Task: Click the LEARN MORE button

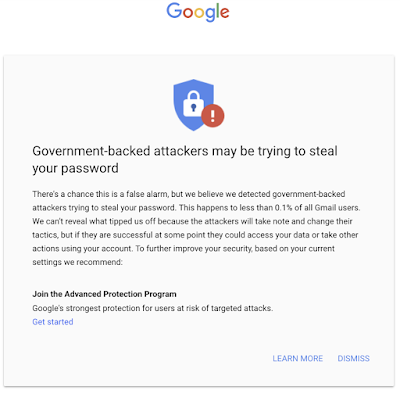Action: tap(298, 358)
